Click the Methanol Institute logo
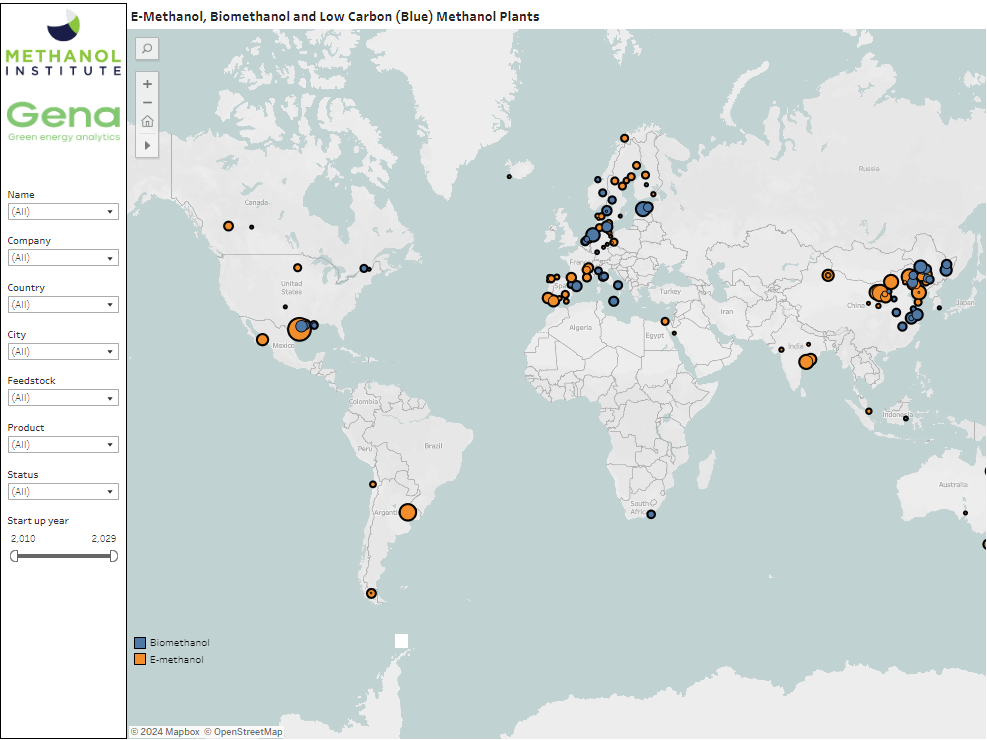Screen dimensions: 987x740 [x=64, y=43]
